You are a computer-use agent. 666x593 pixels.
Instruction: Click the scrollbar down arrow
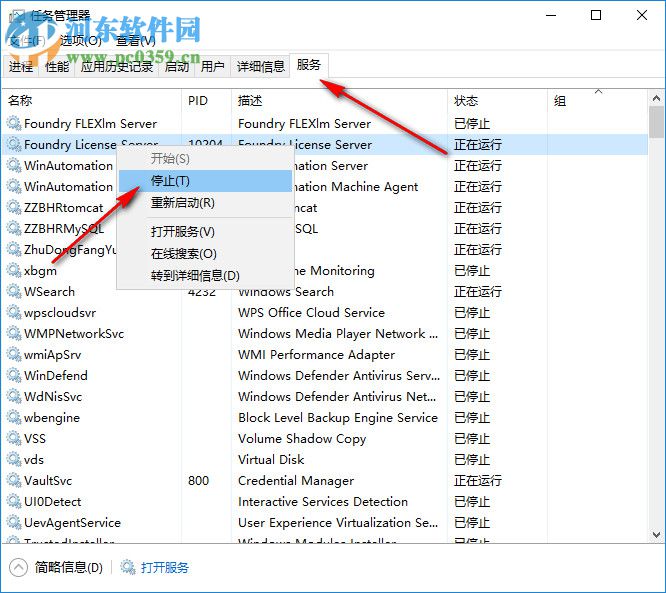[656, 534]
